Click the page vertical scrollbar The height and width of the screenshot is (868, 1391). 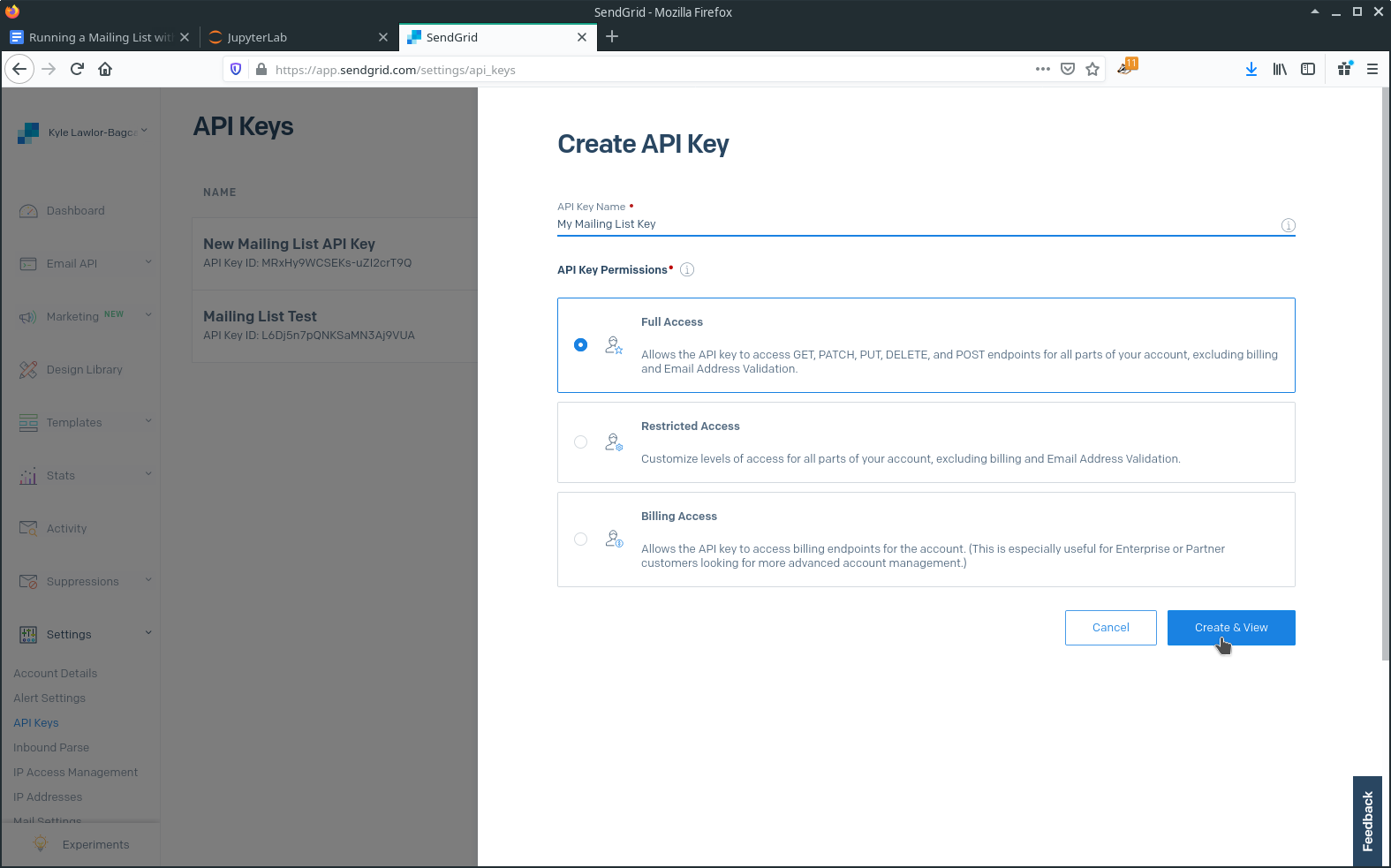tap(1386, 374)
